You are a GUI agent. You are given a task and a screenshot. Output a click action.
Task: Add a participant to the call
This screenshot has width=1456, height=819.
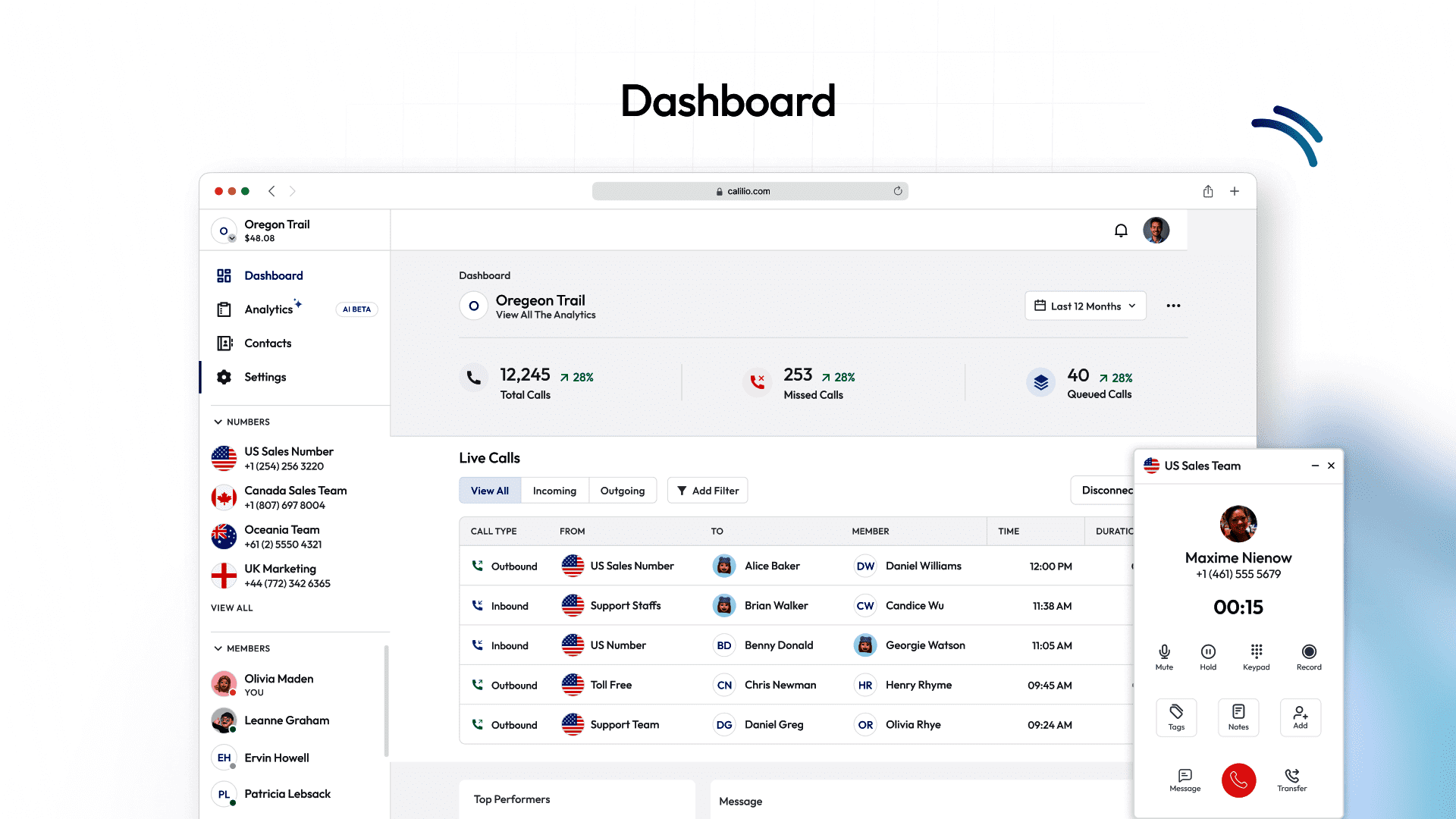click(x=1300, y=717)
